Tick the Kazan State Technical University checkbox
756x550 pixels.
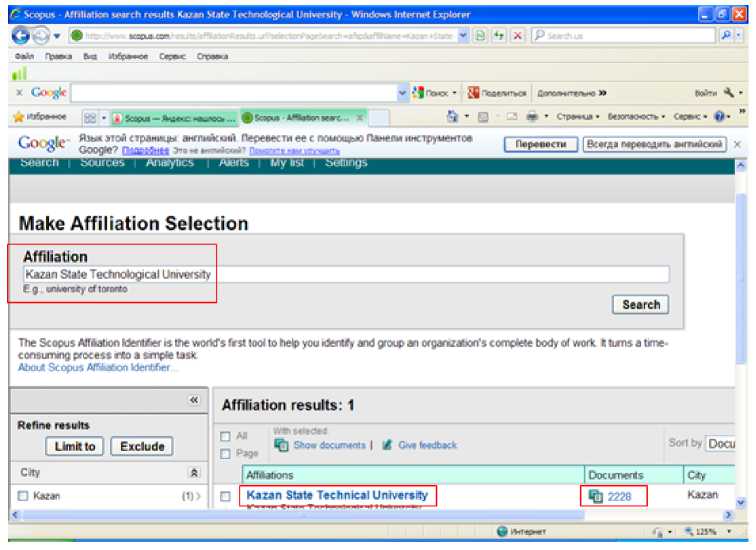(225, 496)
